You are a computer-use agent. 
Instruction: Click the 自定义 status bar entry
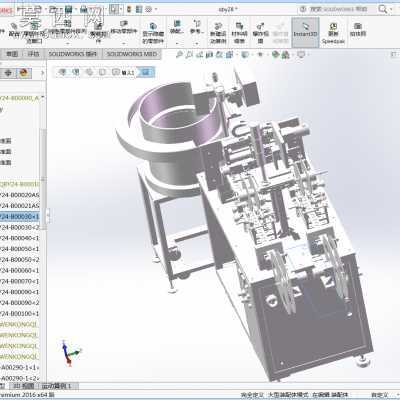click(380, 395)
